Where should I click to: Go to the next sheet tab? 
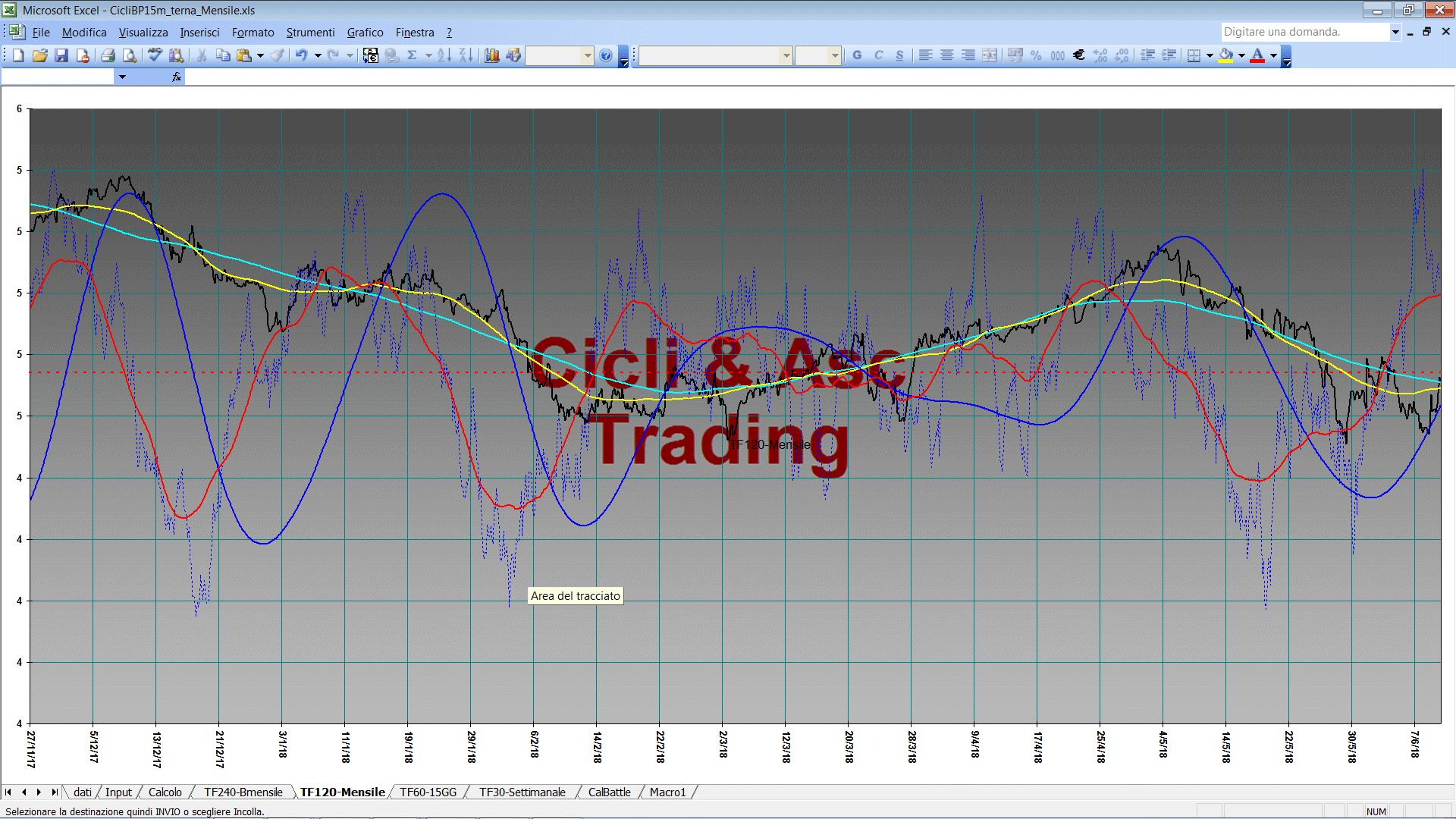39,792
